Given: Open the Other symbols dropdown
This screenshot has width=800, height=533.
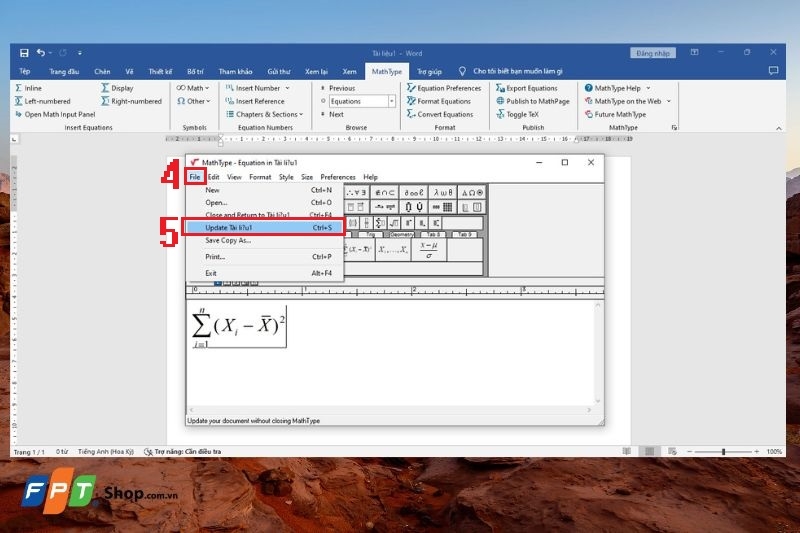Looking at the screenshot, I should point(194,101).
